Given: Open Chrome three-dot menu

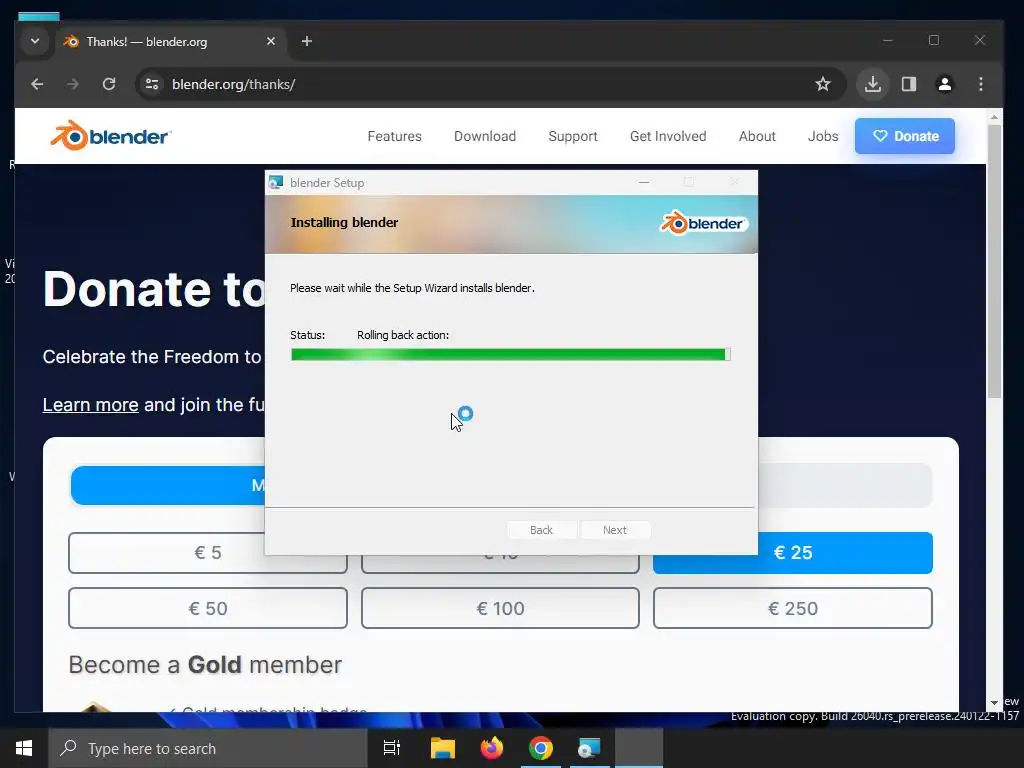Looking at the screenshot, I should click(x=980, y=84).
